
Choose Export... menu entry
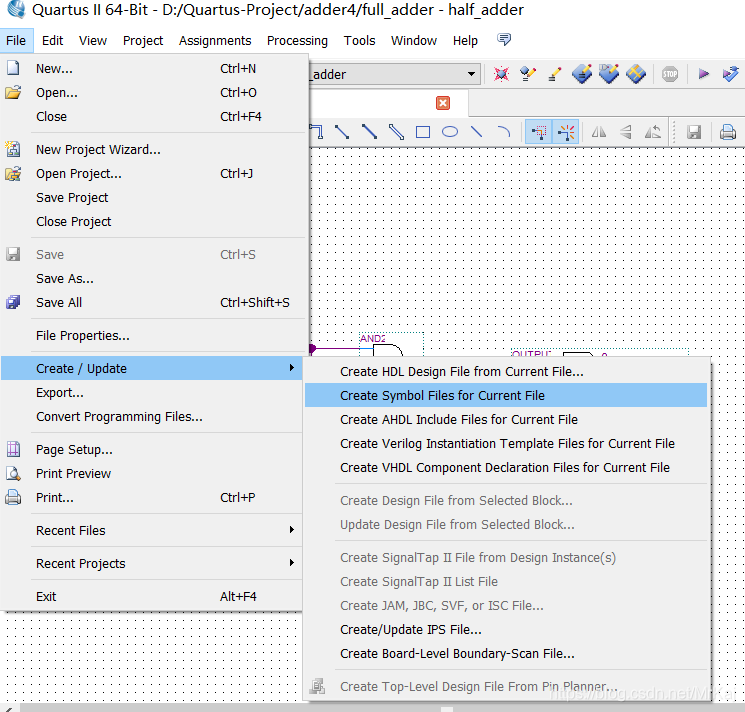tap(152, 392)
